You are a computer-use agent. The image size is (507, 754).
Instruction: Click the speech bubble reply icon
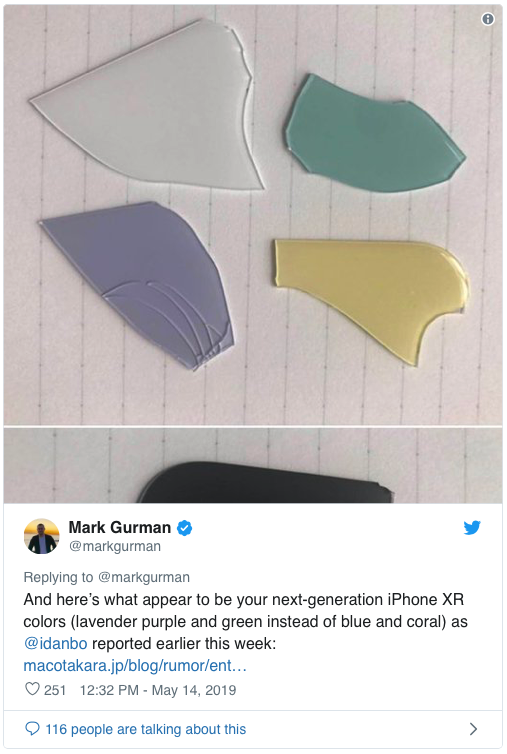point(32,729)
